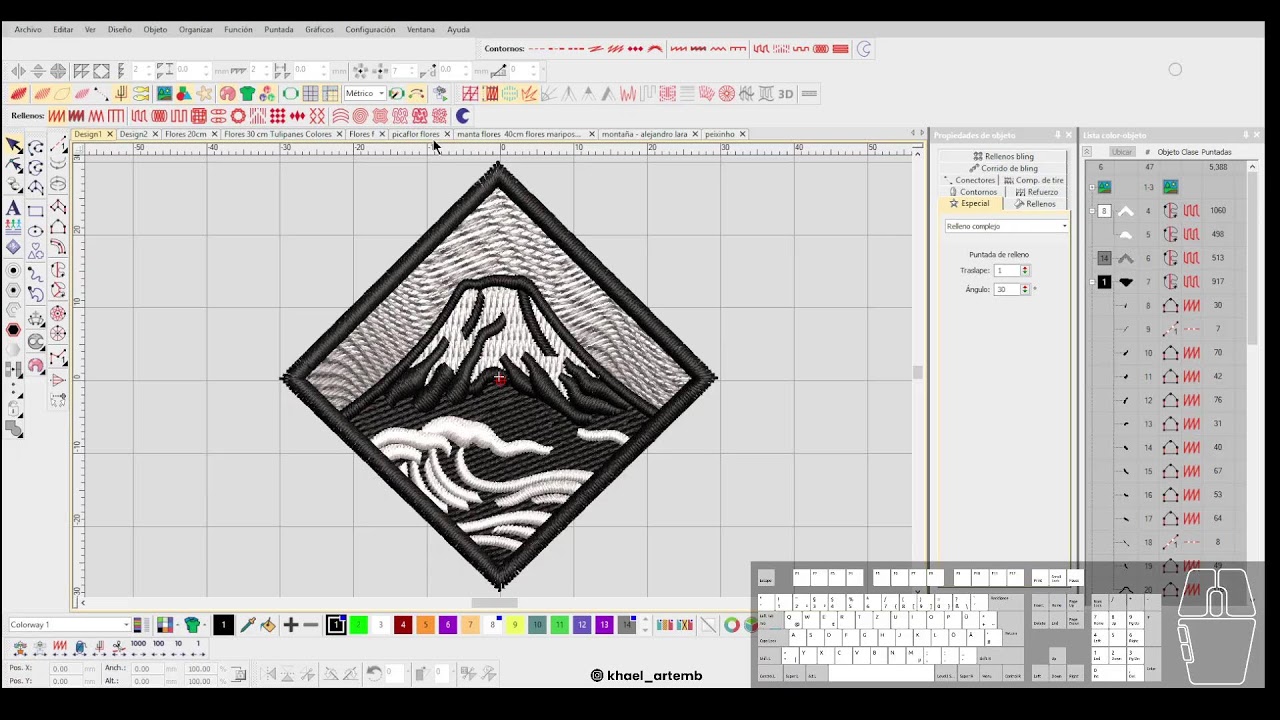Click the 3D icon in the toolbar
This screenshot has height=720, width=1280.
(786, 94)
